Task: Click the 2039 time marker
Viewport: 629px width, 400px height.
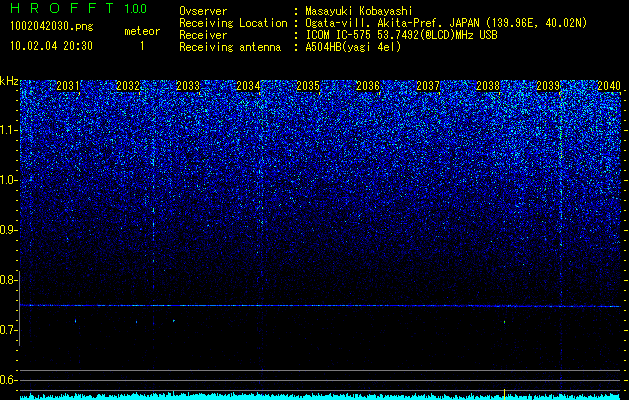Action: (x=548, y=86)
